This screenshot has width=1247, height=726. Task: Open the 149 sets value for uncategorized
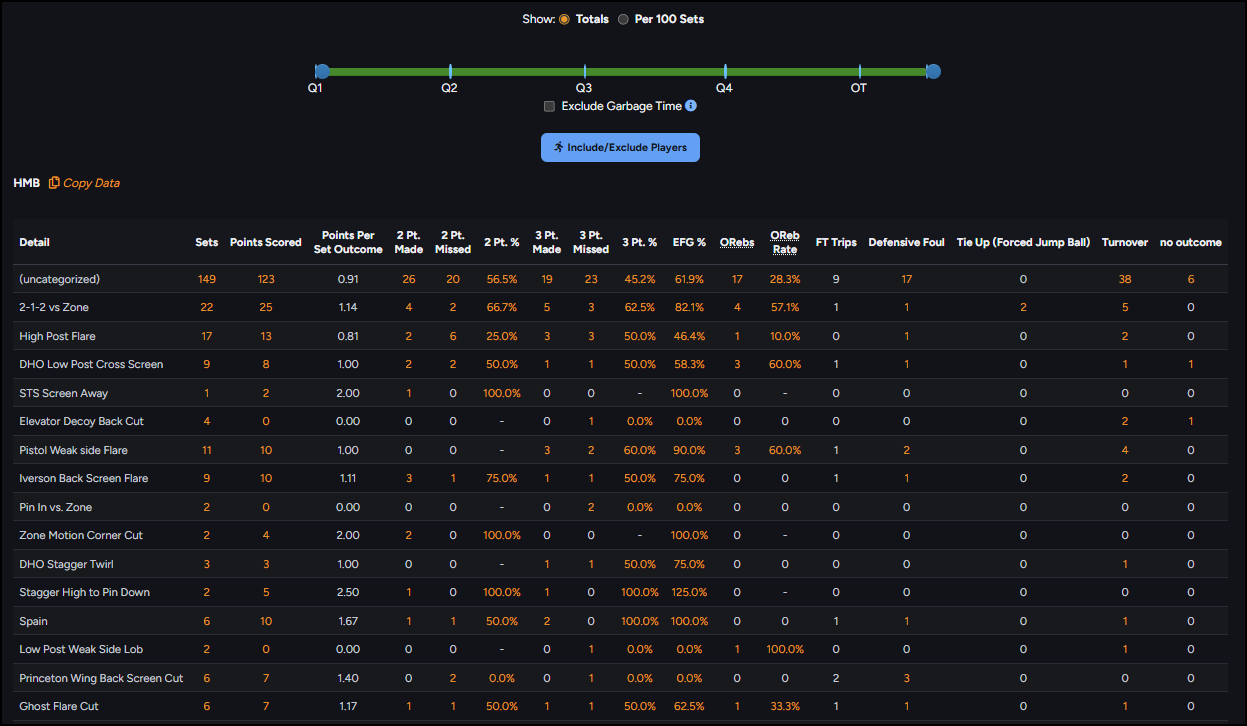pos(207,279)
